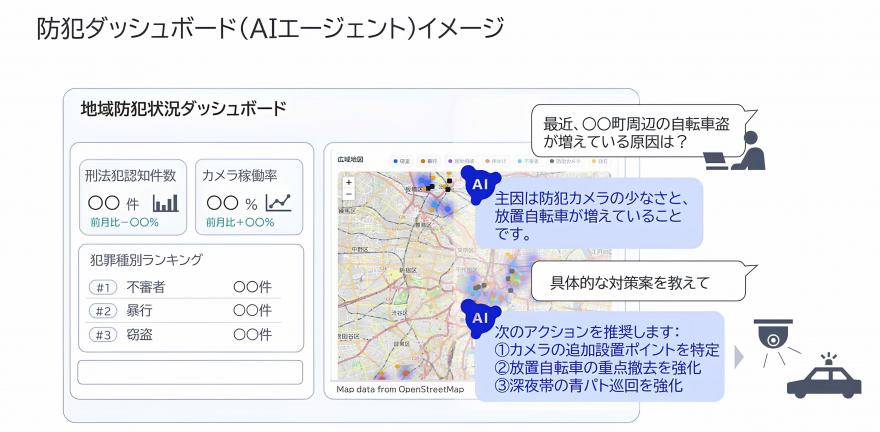This screenshot has height=432, width=880.
Task: Toggle the yellow-dot legend item at right end
Action: click(600, 161)
